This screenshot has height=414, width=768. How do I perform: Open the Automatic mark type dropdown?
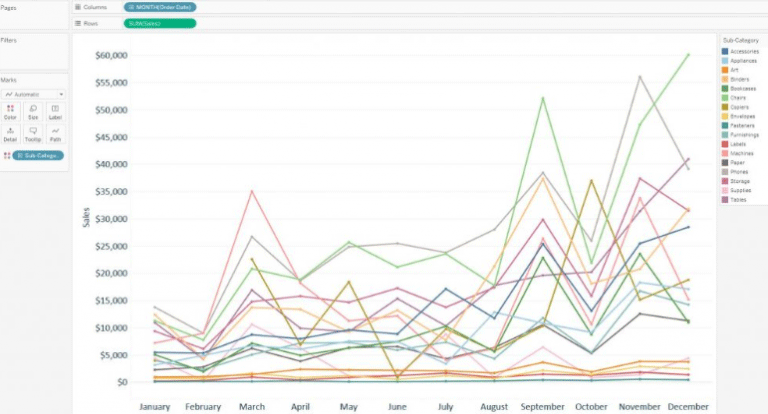(x=33, y=93)
